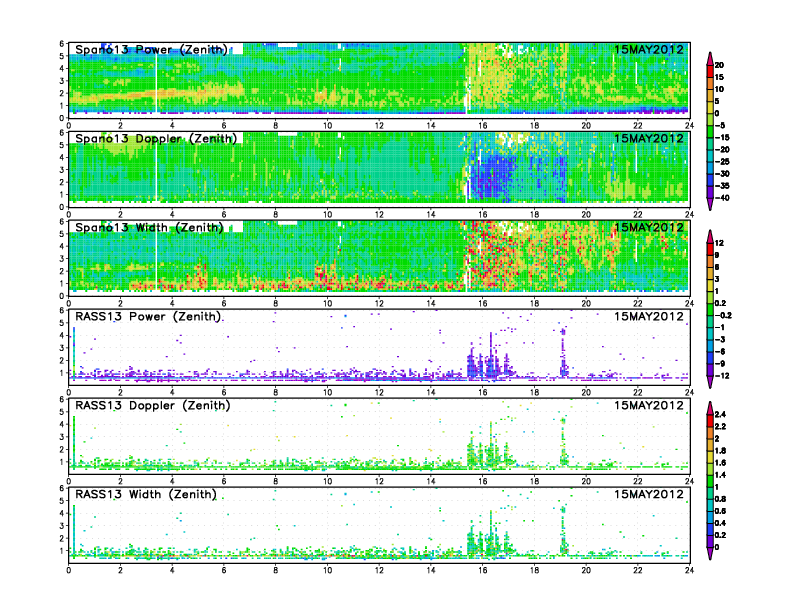Image resolution: width=792 pixels, height=612 pixels.
Task: Select 15MAY2012 date in Spano13 Width panel
Action: click(649, 227)
